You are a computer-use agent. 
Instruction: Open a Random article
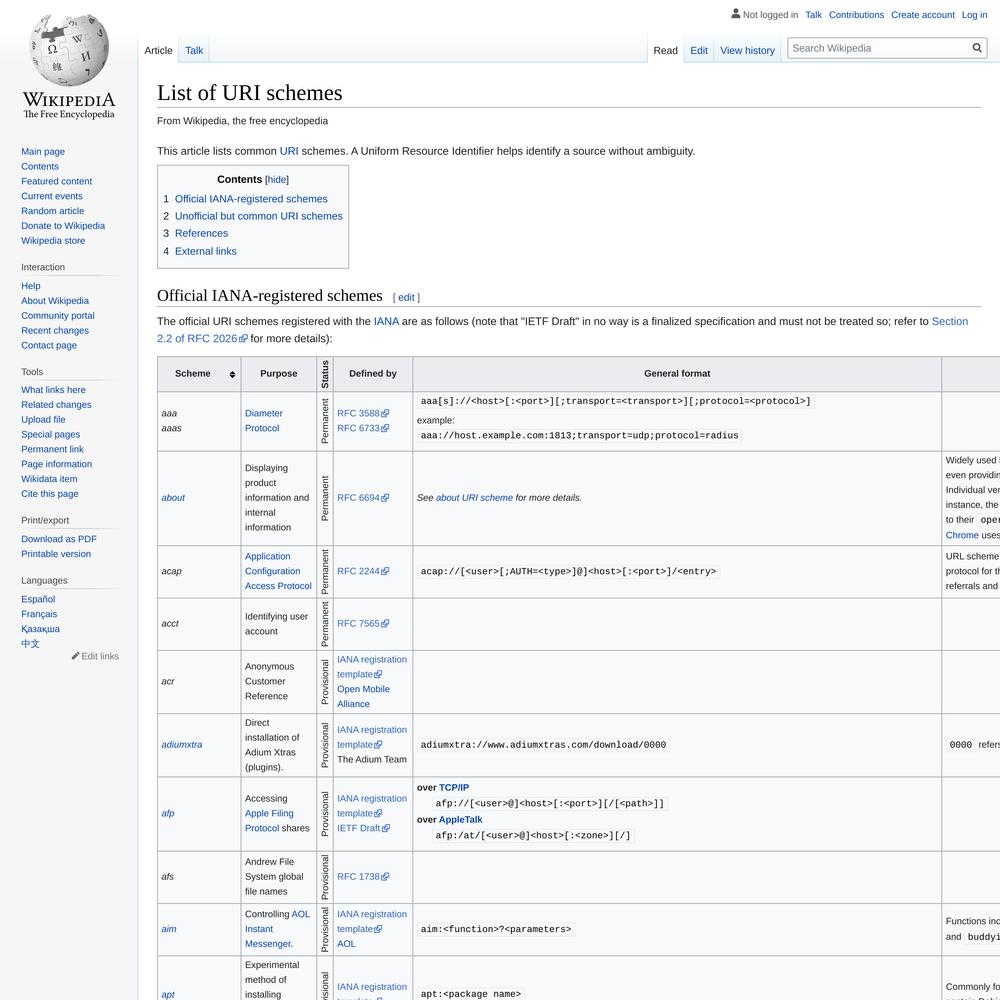click(52, 210)
